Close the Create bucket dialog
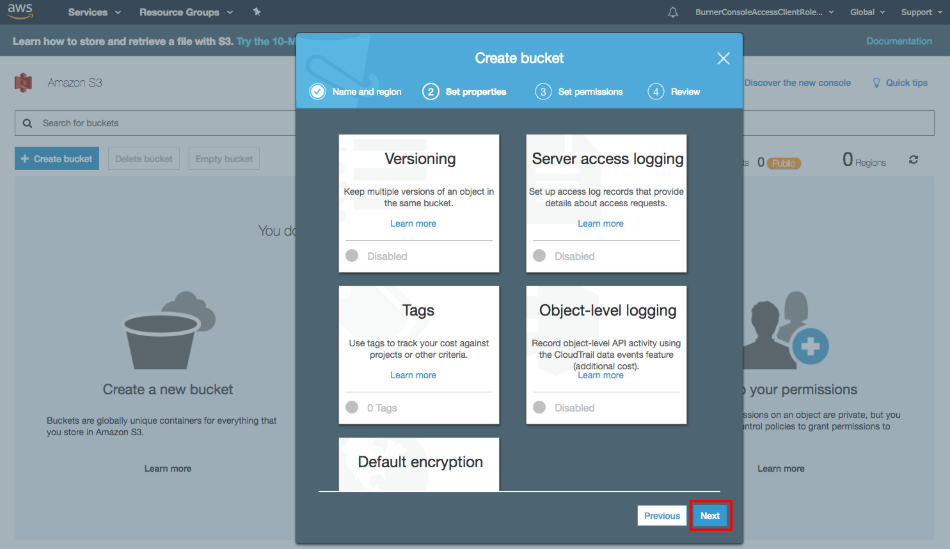The image size is (950, 549). [723, 58]
